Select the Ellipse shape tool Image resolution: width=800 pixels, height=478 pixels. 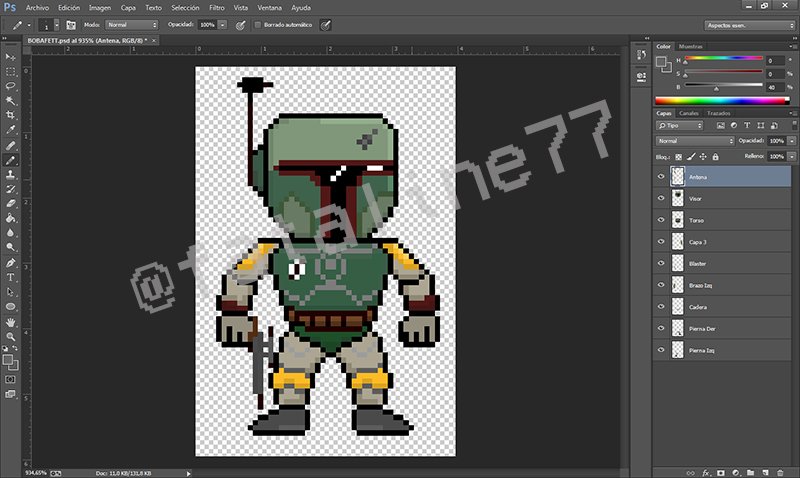tap(10, 307)
